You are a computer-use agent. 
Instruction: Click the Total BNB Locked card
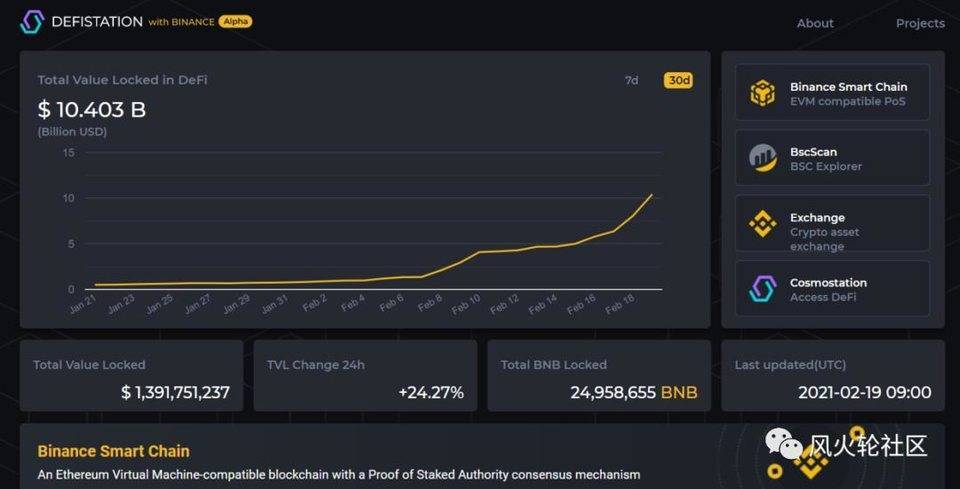(599, 376)
